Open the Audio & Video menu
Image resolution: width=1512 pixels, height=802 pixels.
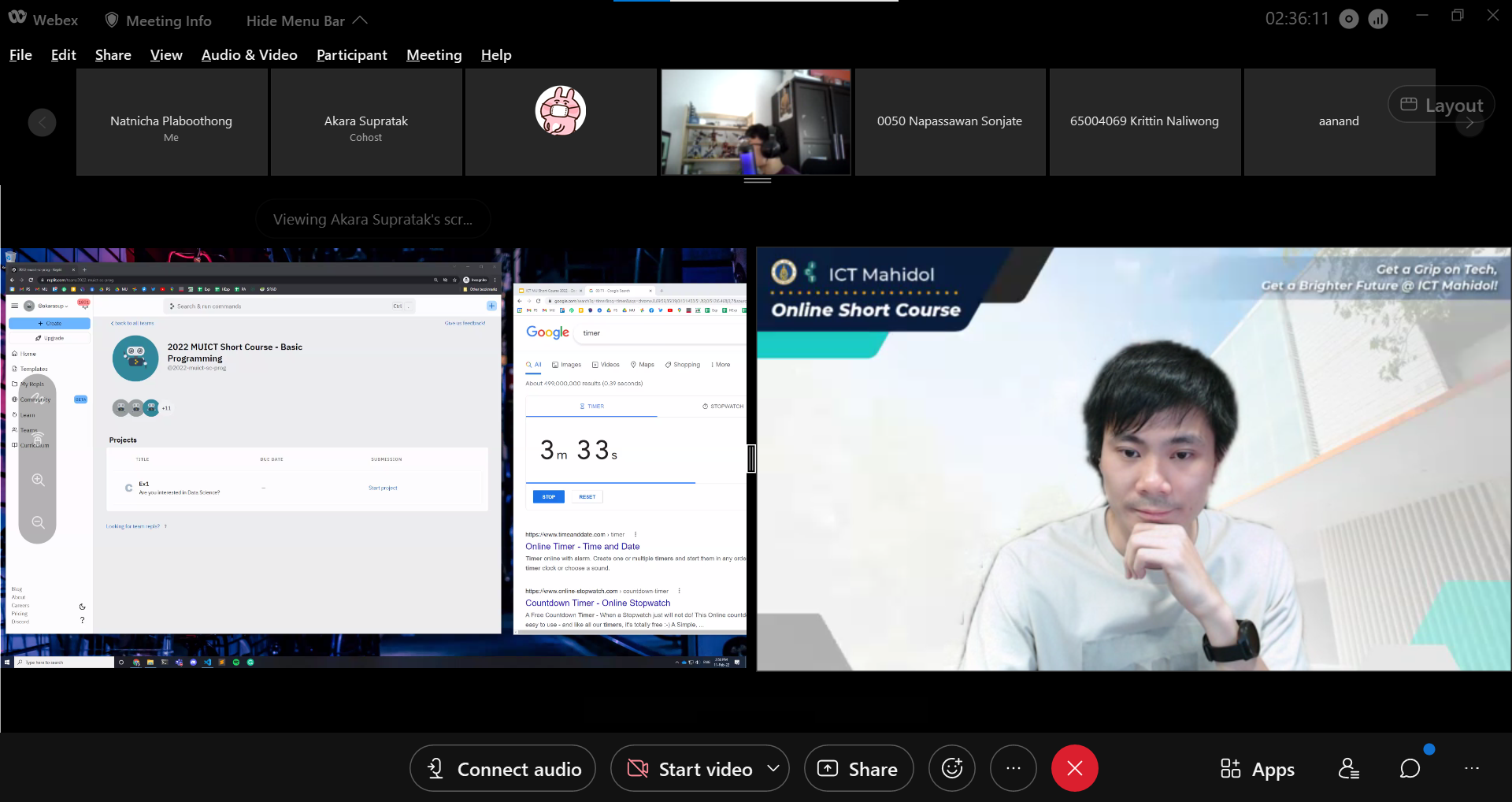(249, 55)
